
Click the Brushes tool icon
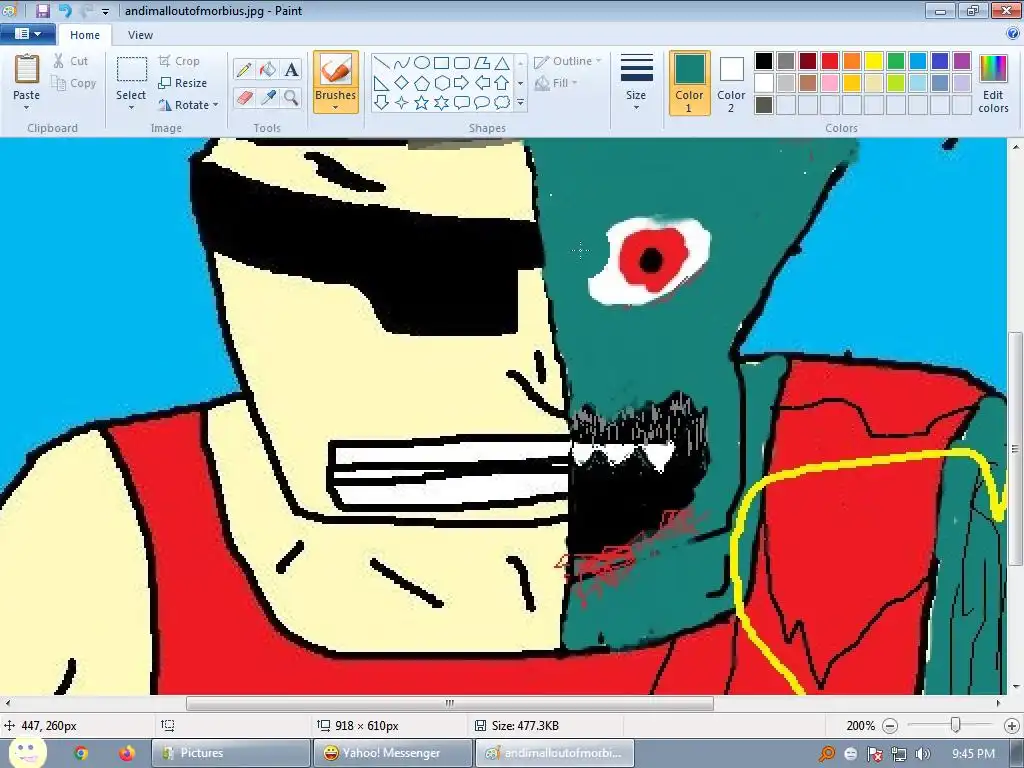pyautogui.click(x=336, y=69)
